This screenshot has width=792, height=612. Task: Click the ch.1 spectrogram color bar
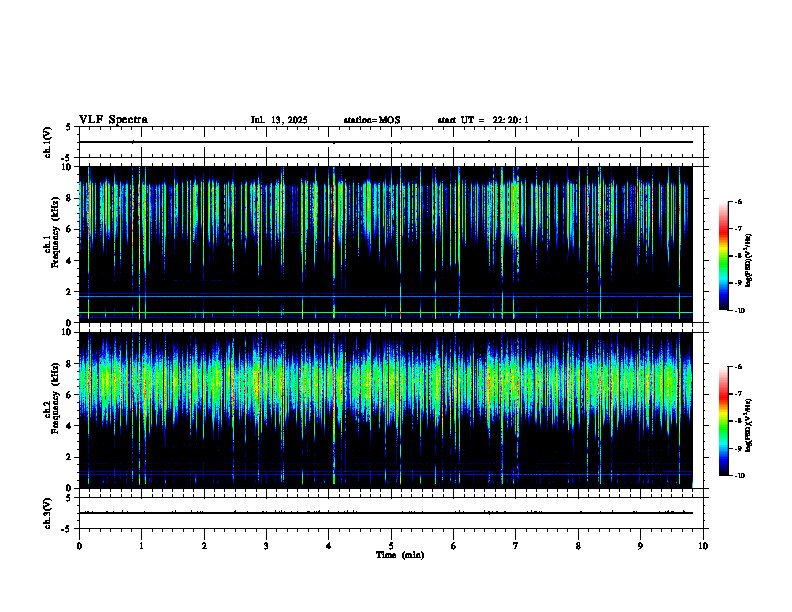pos(723,256)
